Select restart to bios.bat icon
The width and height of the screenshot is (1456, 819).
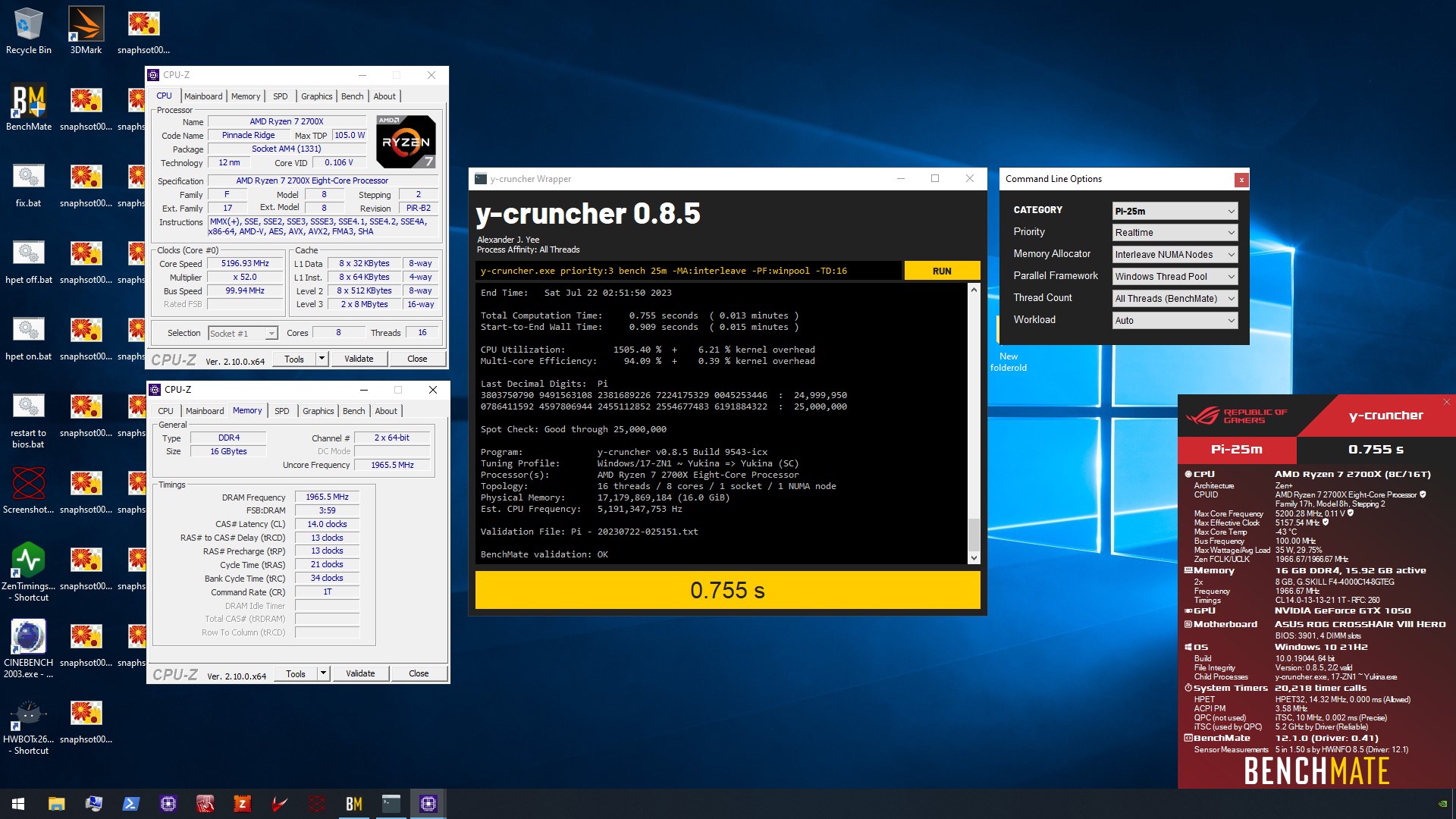click(29, 419)
